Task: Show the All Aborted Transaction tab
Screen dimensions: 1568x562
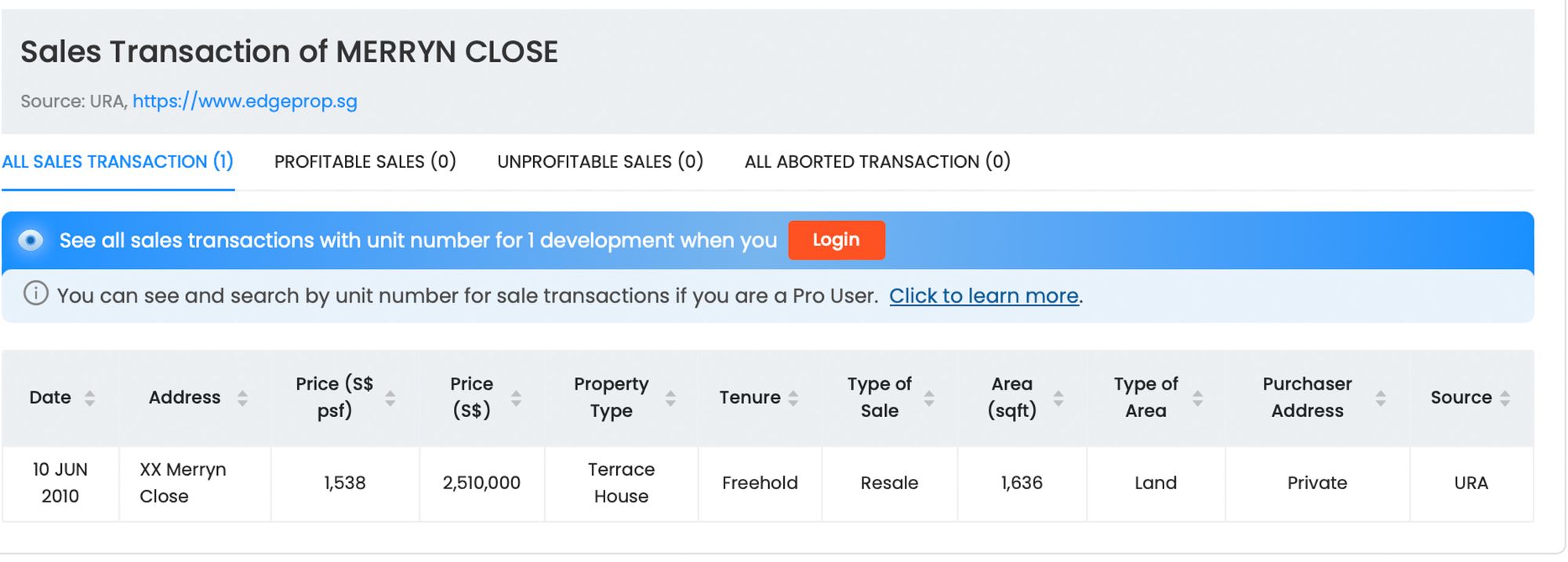Action: click(877, 161)
